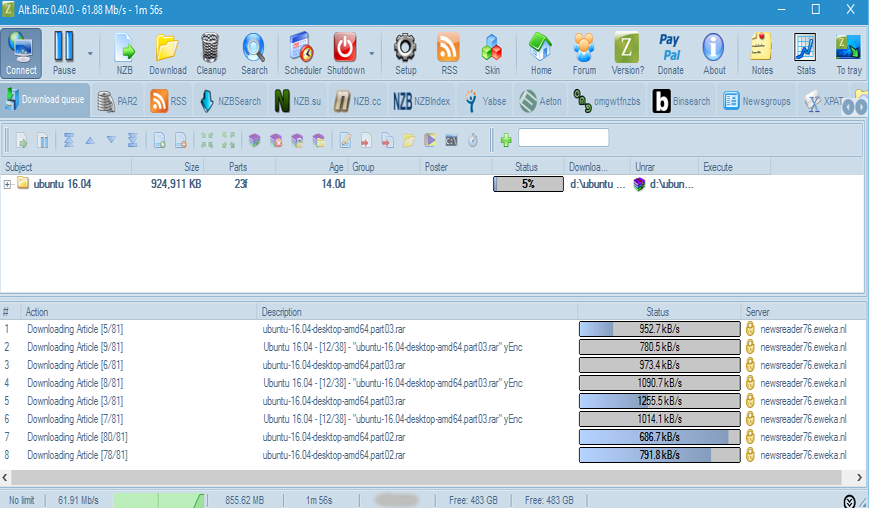Image resolution: width=869 pixels, height=508 pixels.
Task: Click the expand-all arrows icon
Action: tap(228, 140)
